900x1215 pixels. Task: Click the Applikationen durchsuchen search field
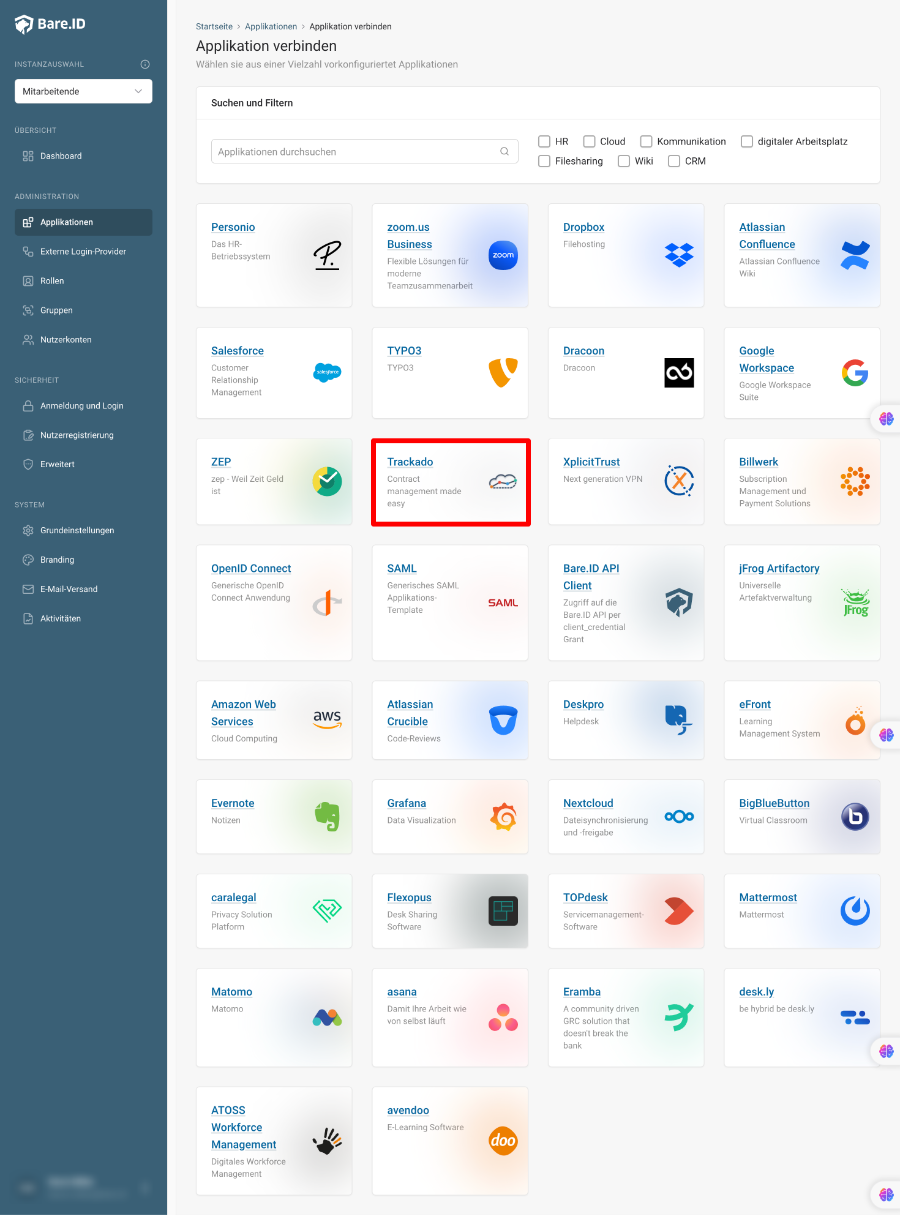(x=365, y=152)
